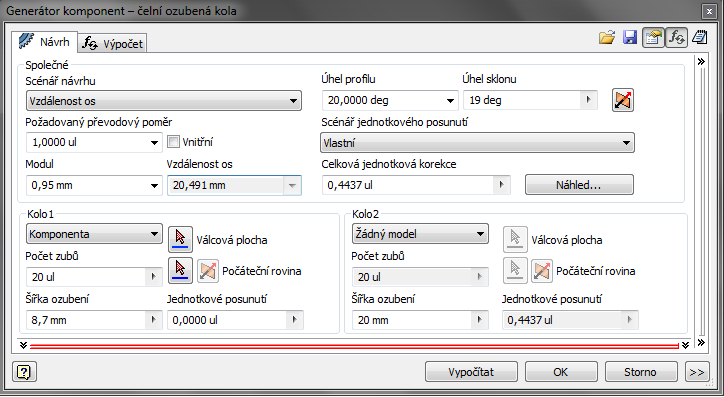The width and height of the screenshot is (724, 397).
Task: Expand the Scénář jednotkového posunutí combo box
Action: click(x=477, y=143)
